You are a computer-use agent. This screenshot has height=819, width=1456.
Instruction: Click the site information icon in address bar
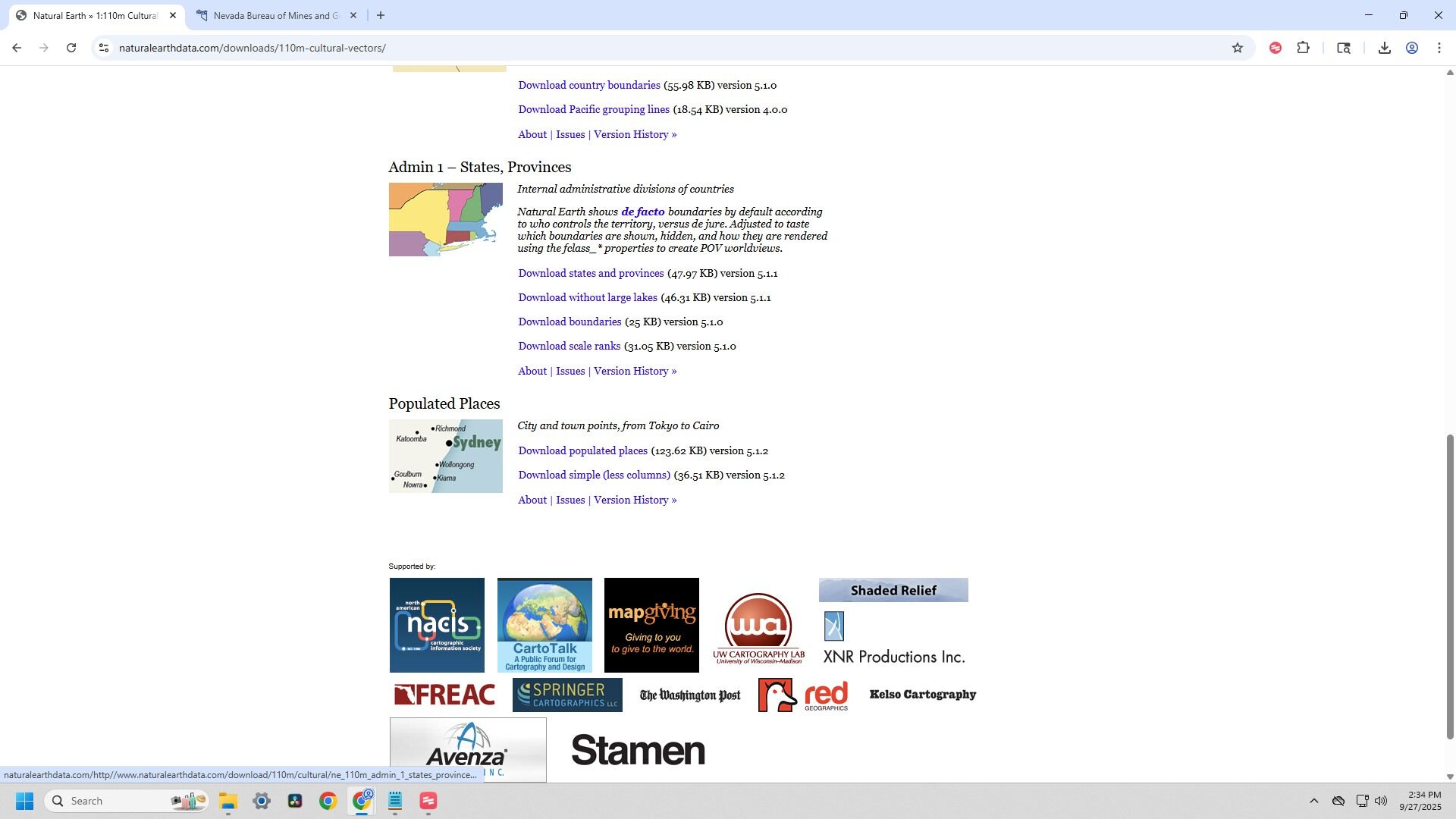tap(104, 48)
